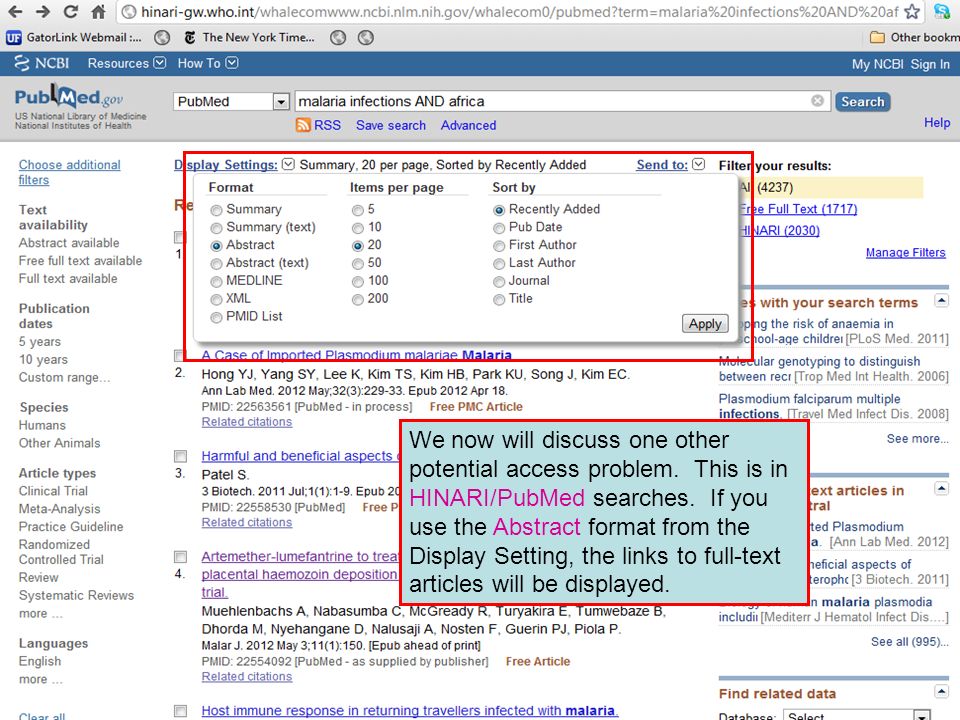The height and width of the screenshot is (720, 960).
Task: Collapse free full-text articles panel
Action: [941, 488]
